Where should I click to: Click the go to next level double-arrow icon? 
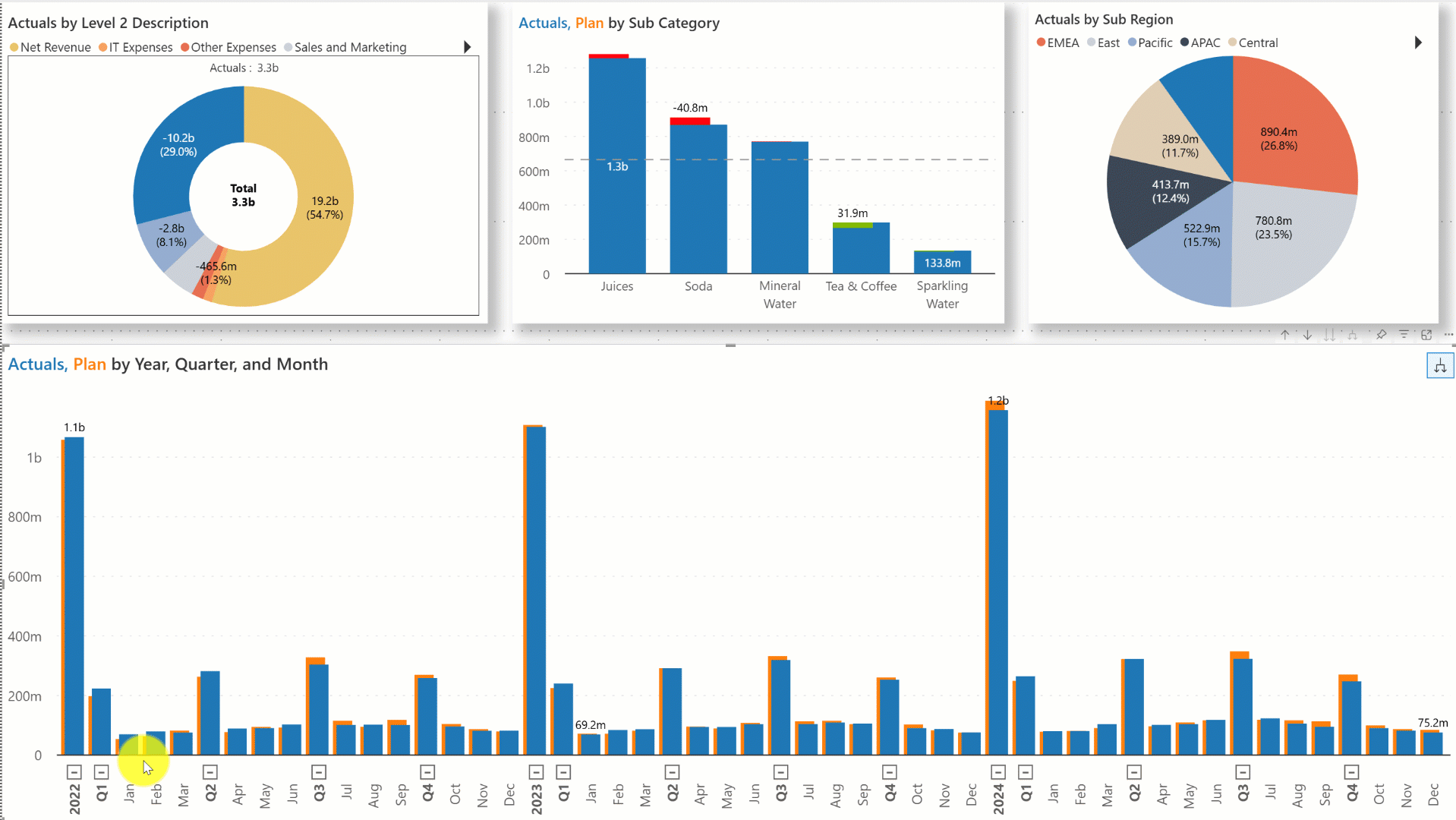(1329, 335)
